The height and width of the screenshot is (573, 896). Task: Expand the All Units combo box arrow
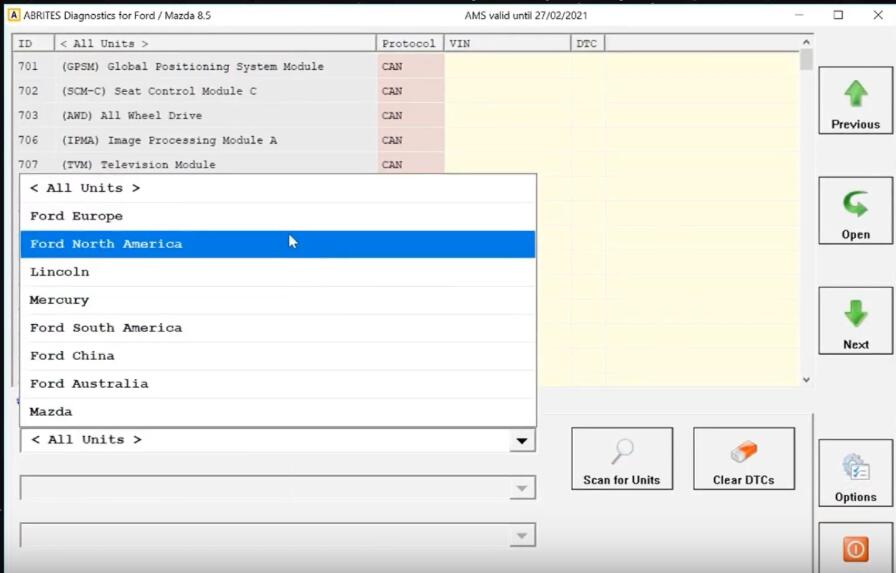coord(521,440)
